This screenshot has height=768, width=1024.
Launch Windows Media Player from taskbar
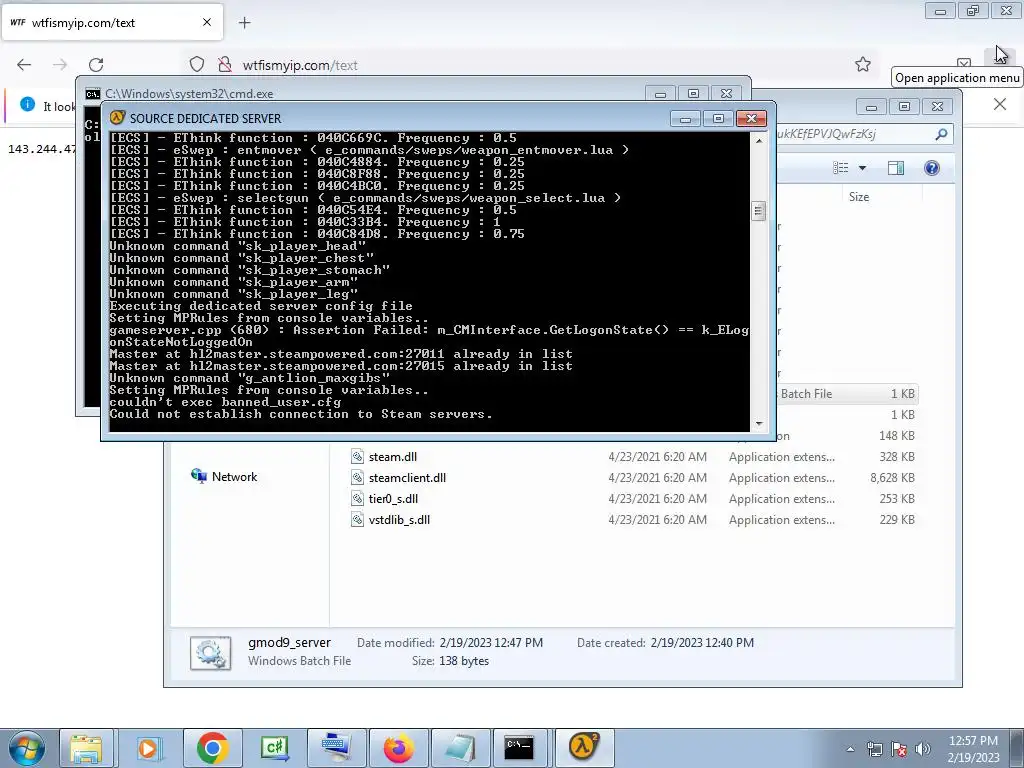(x=148, y=748)
